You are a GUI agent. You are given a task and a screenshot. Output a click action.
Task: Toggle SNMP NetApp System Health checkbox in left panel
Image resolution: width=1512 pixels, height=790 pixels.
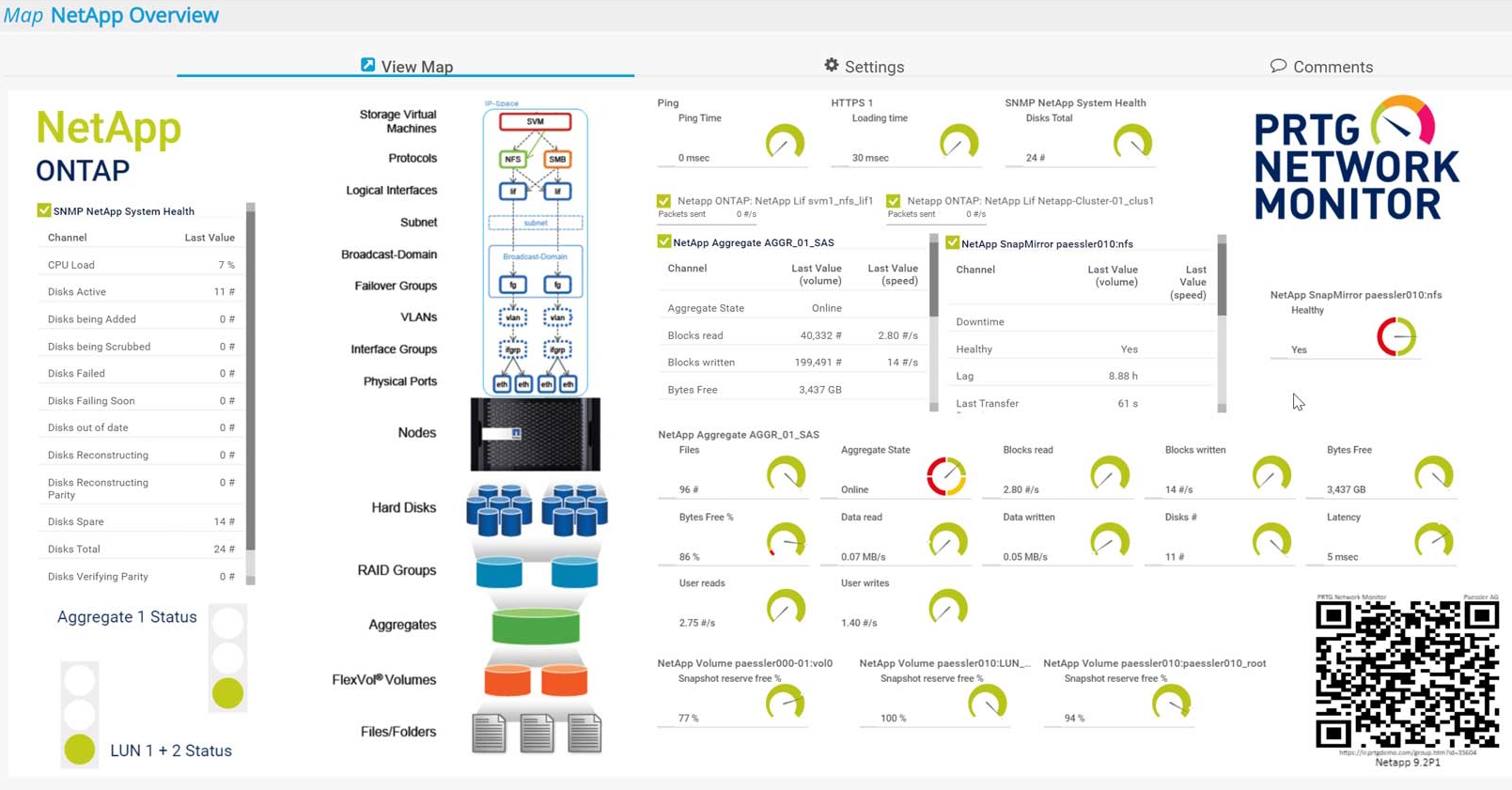click(43, 210)
